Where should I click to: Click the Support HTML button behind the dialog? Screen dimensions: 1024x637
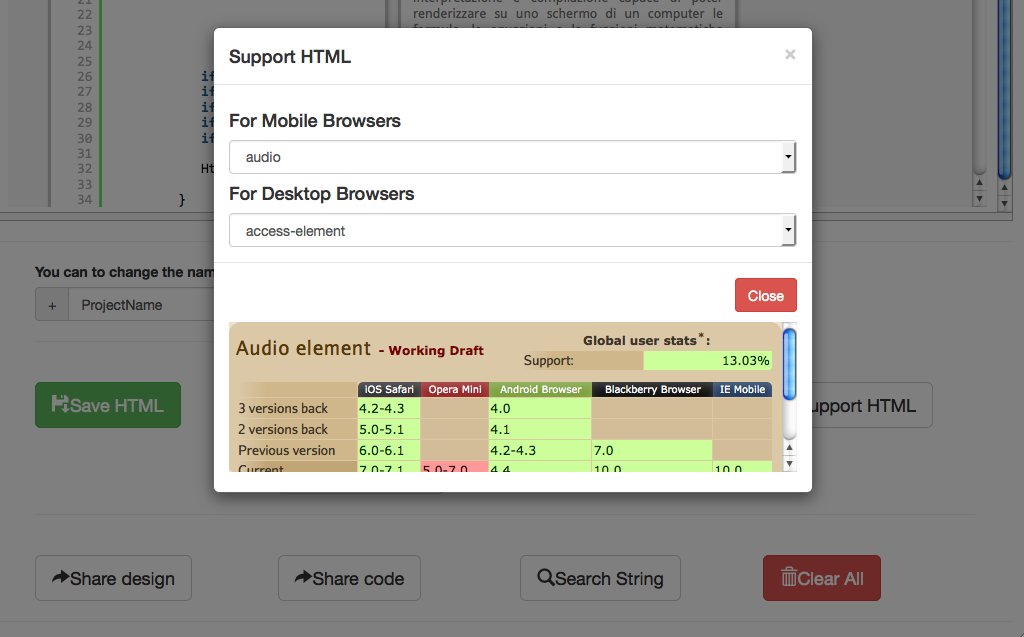coord(872,406)
